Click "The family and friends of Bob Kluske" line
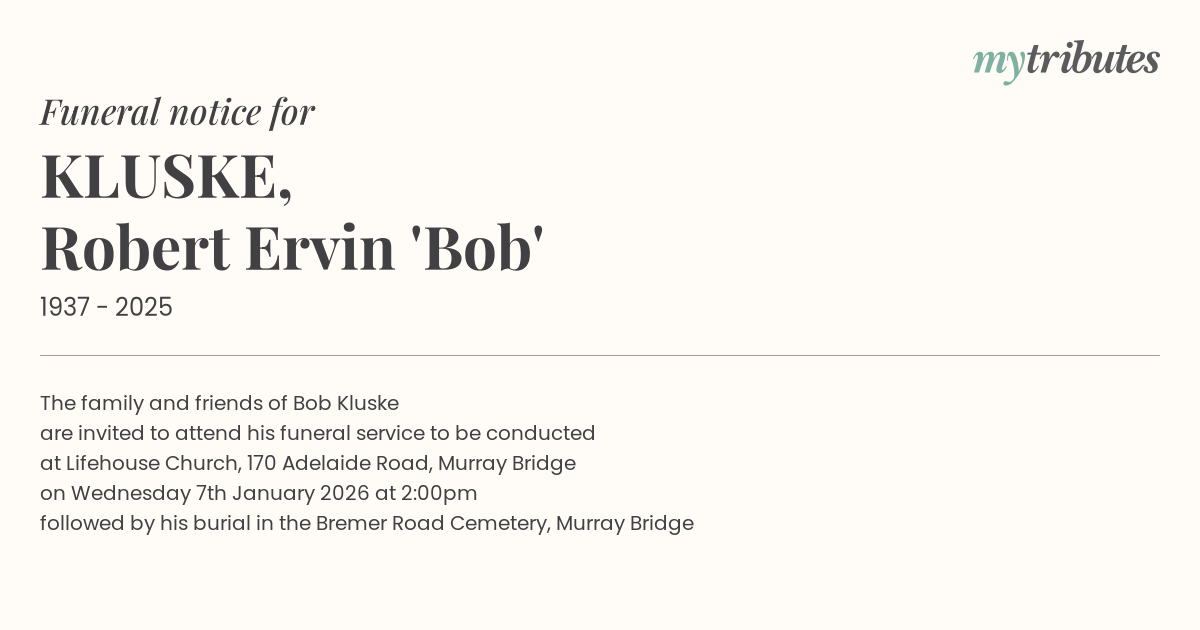Image resolution: width=1200 pixels, height=630 pixels. [x=219, y=403]
